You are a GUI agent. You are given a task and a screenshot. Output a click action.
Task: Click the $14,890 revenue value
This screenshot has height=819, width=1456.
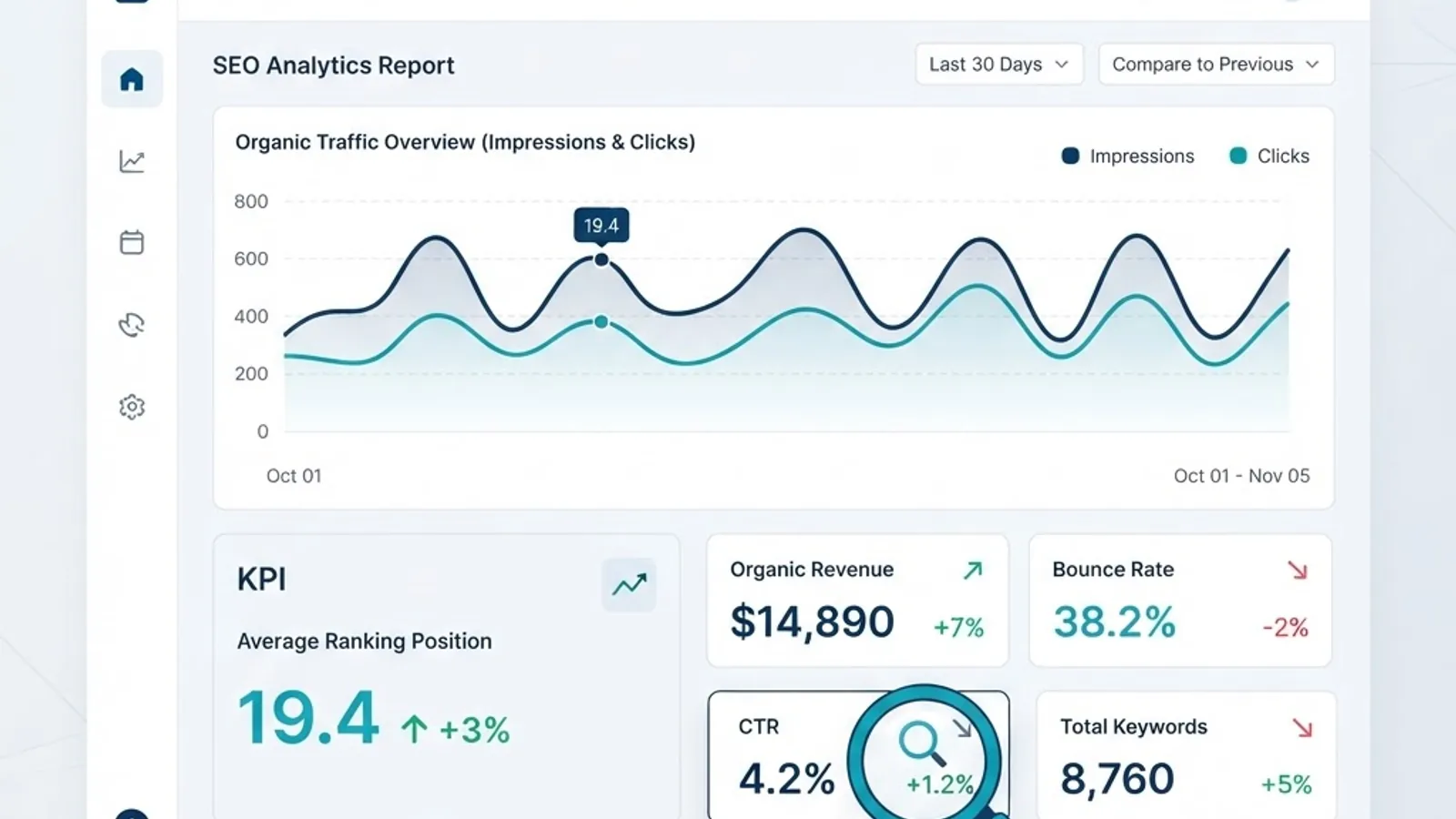[x=812, y=622]
